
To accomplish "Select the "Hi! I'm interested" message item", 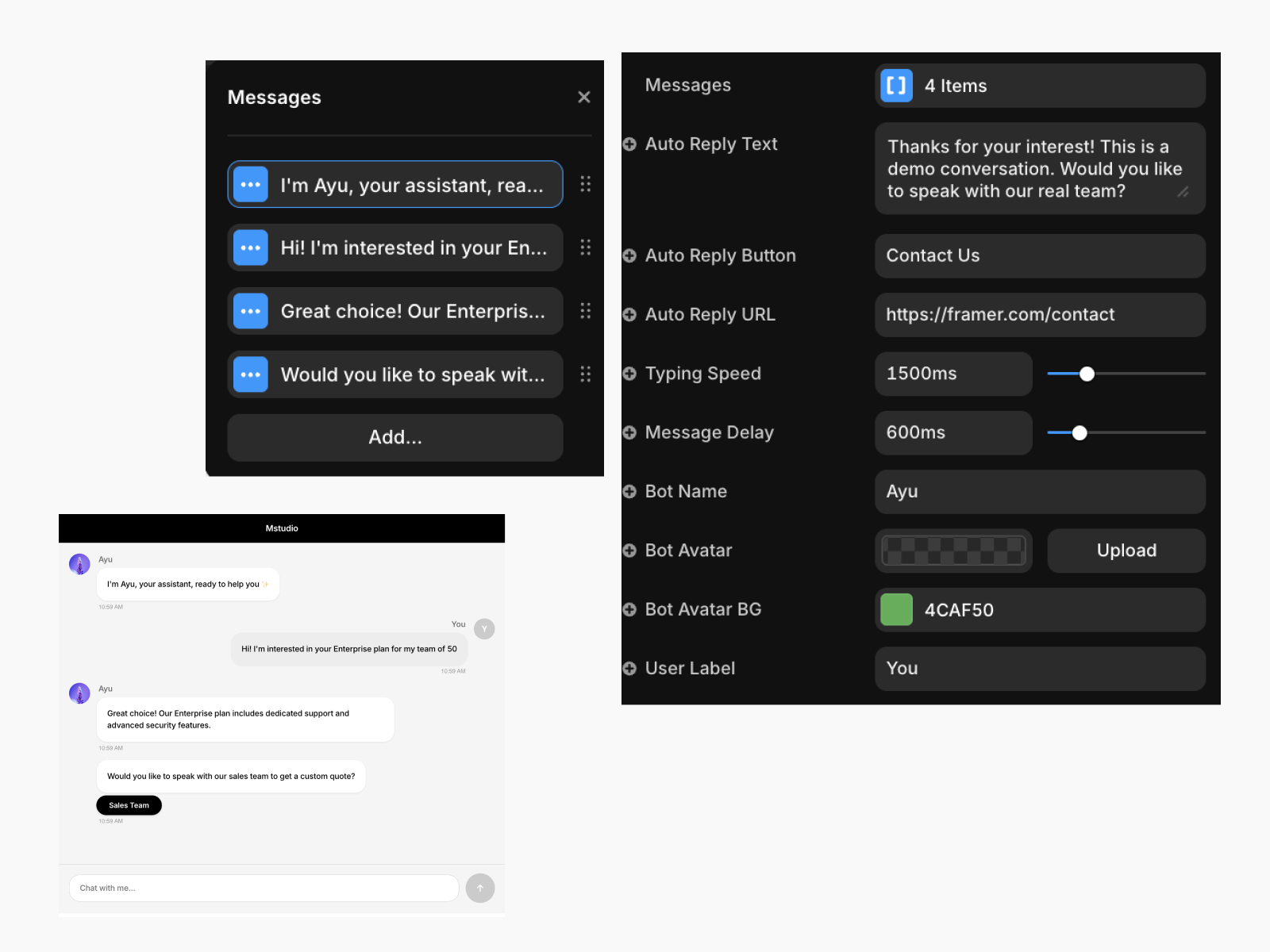I will pos(413,248).
